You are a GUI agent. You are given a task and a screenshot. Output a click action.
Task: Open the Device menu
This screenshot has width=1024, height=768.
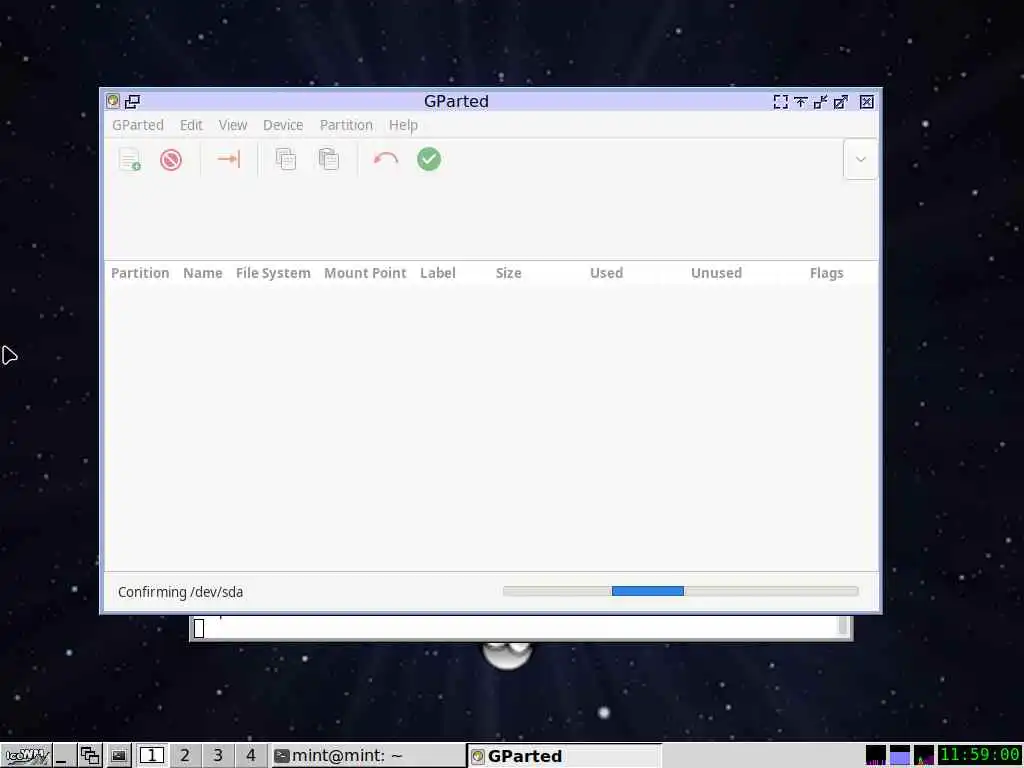(x=283, y=125)
